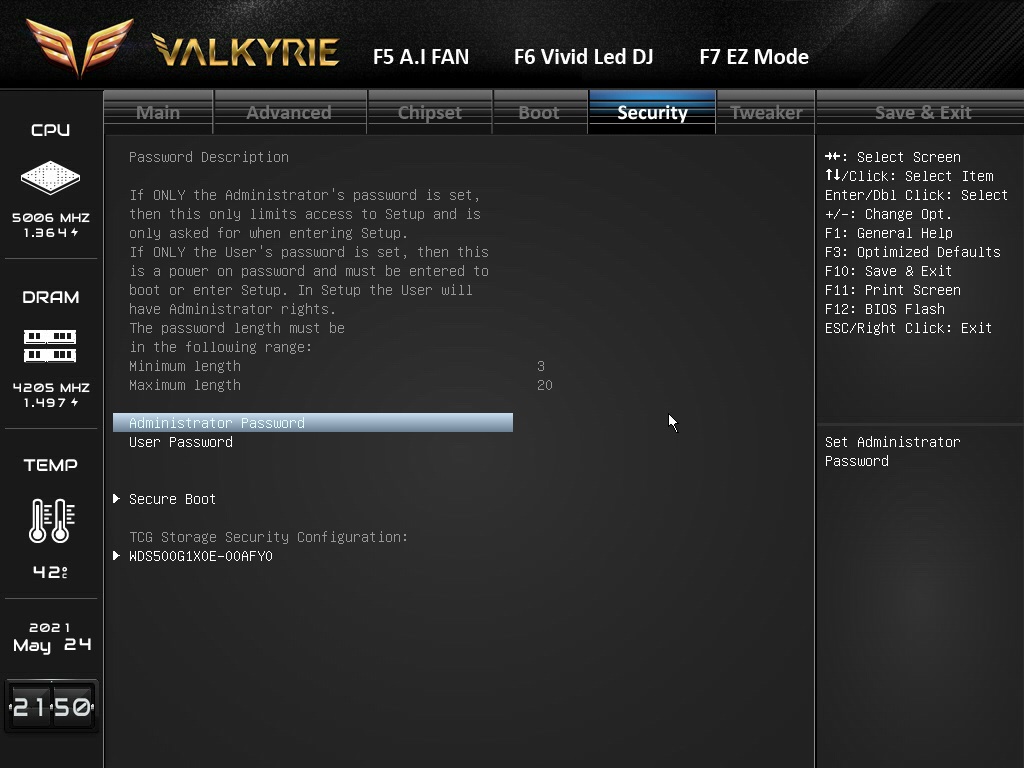Viewport: 1024px width, 768px height.
Task: Open the Tweaker tab
Action: tap(766, 112)
